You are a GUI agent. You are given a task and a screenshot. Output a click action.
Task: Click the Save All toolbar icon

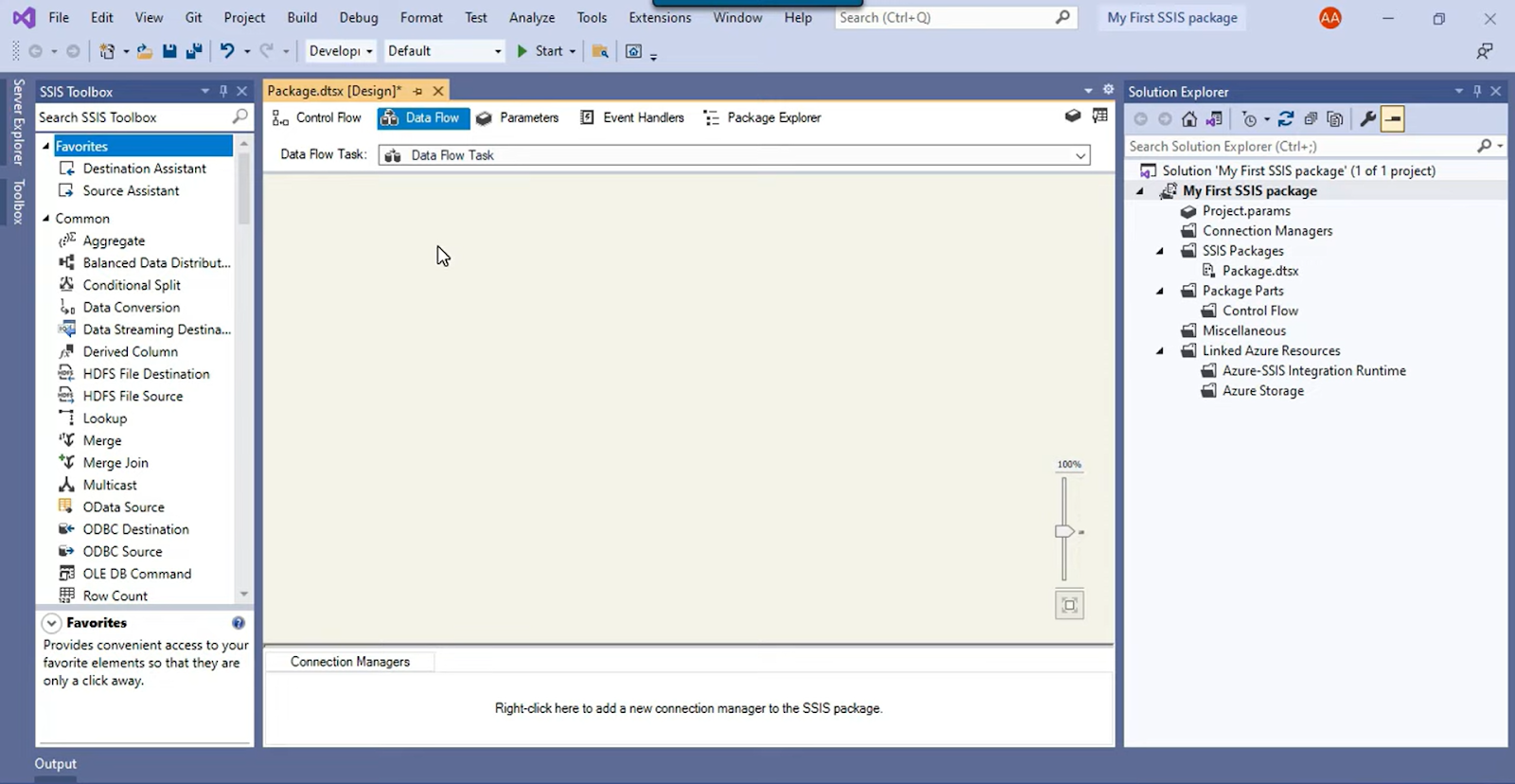pos(194,51)
